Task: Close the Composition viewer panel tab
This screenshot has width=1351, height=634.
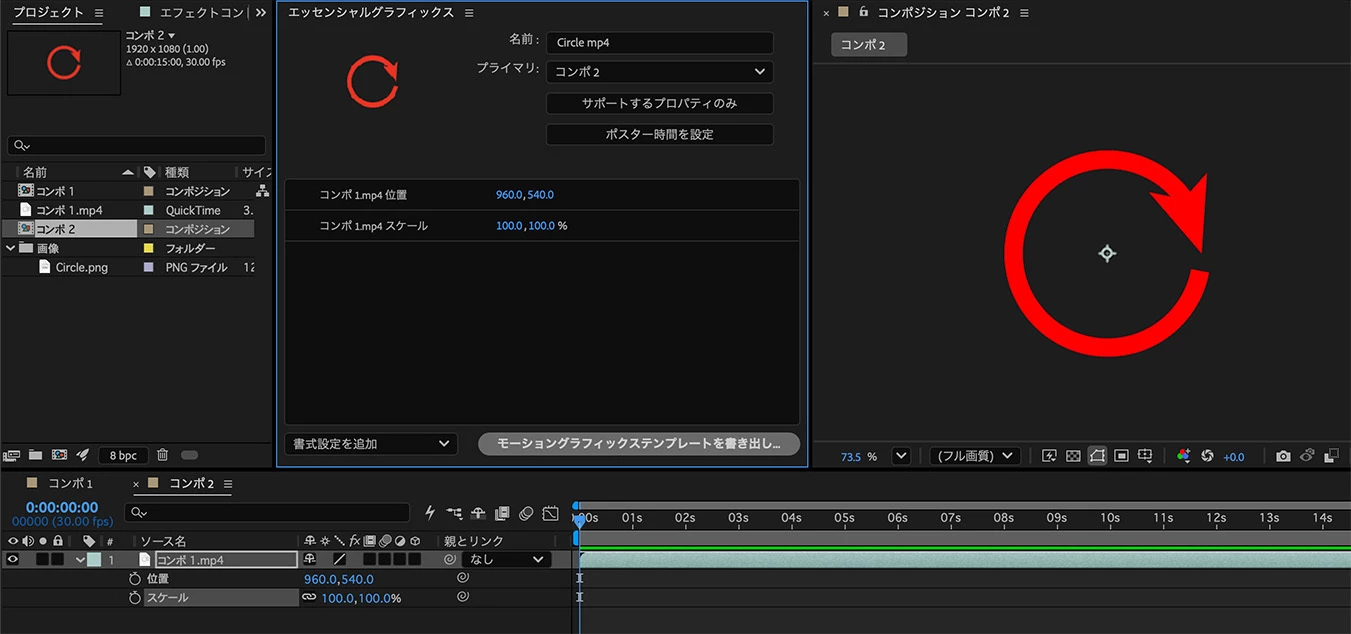Action: pos(825,13)
